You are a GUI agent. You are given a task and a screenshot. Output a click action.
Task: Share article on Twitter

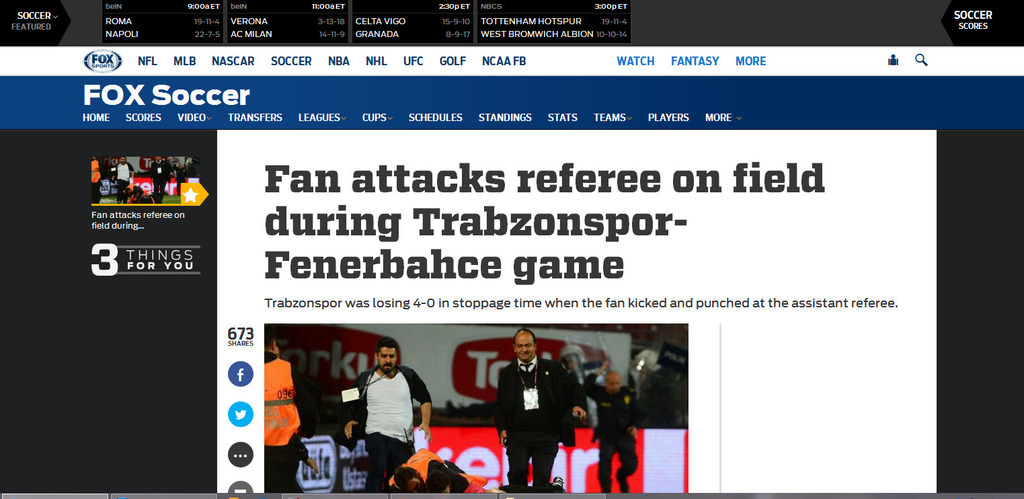240,414
